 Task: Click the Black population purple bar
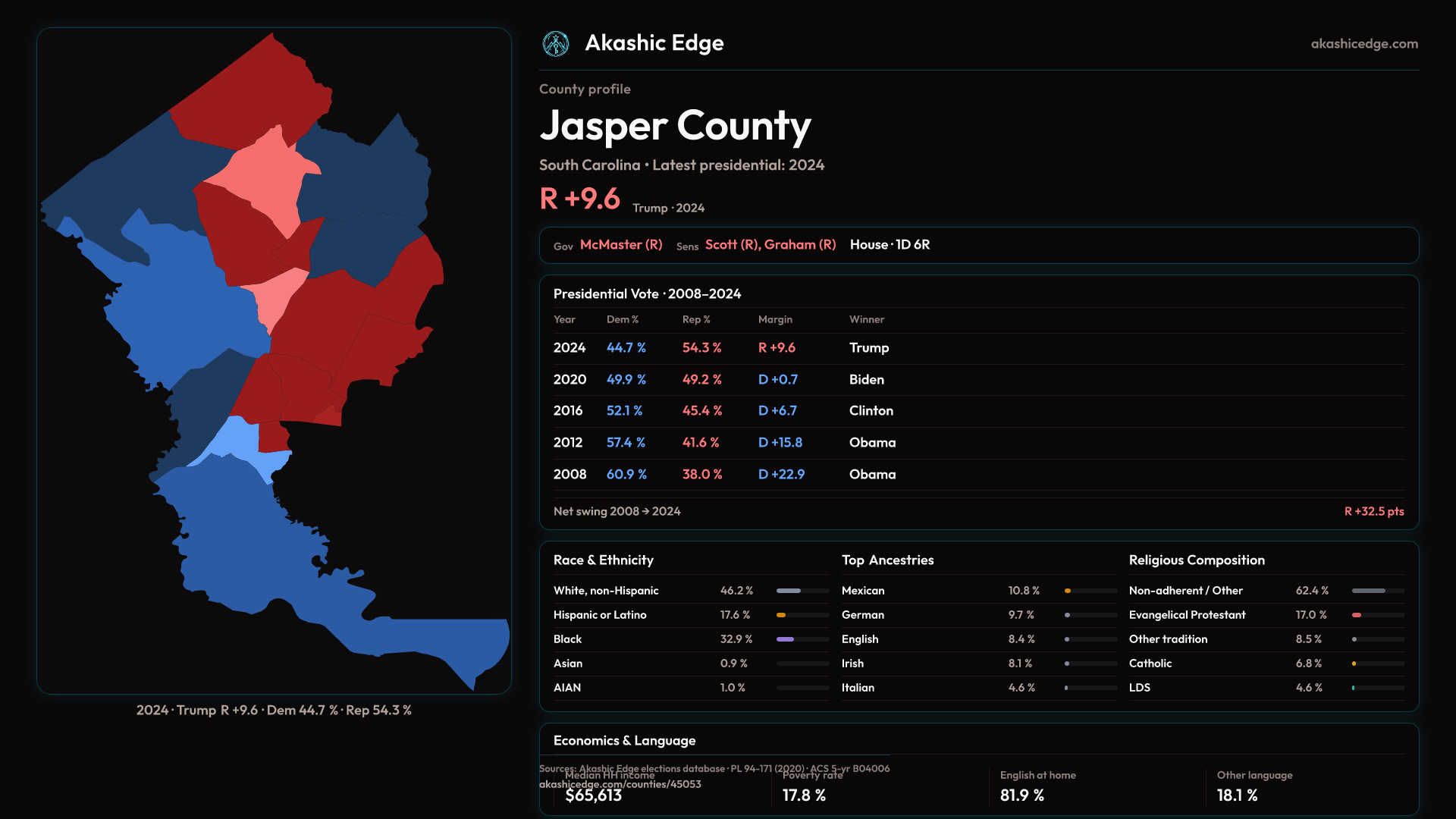[x=785, y=639]
